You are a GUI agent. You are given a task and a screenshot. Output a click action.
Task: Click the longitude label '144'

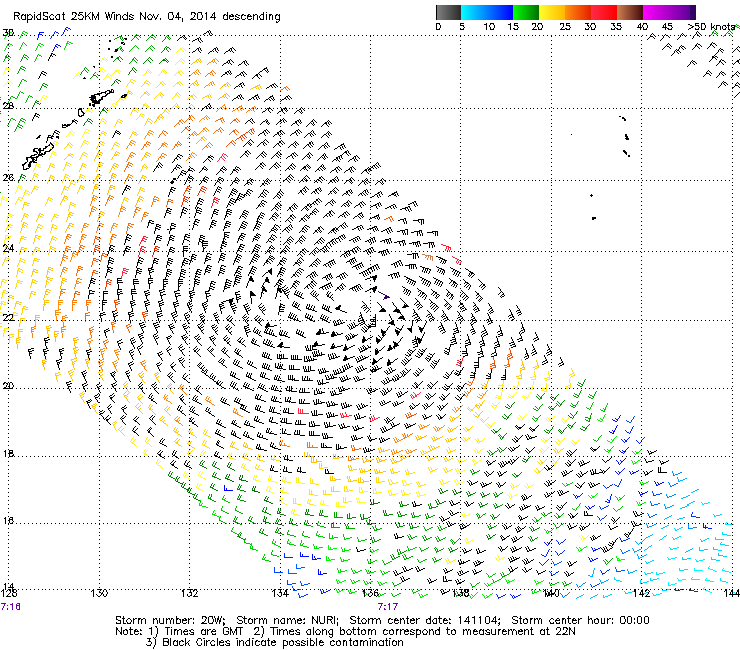click(732, 593)
